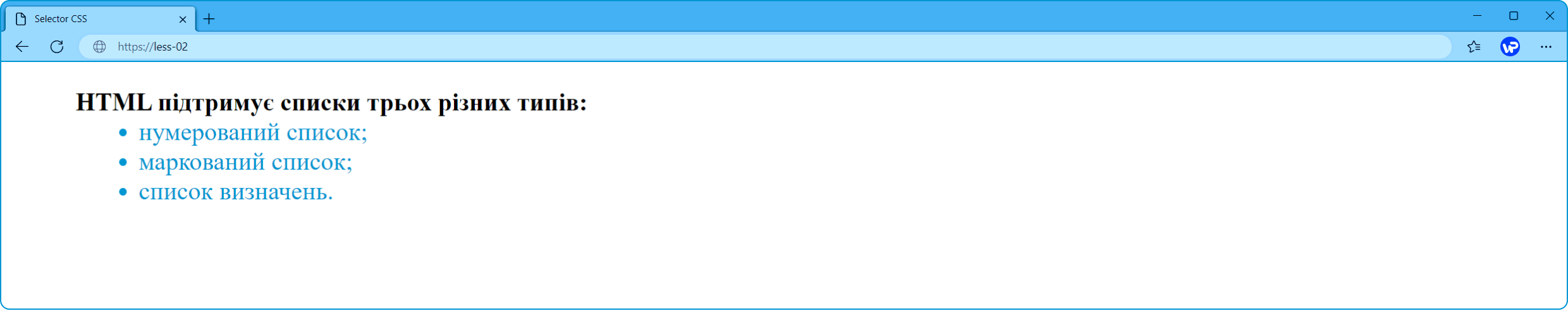The width and height of the screenshot is (1568, 310).
Task: Open a new tab with plus icon
Action: (209, 19)
